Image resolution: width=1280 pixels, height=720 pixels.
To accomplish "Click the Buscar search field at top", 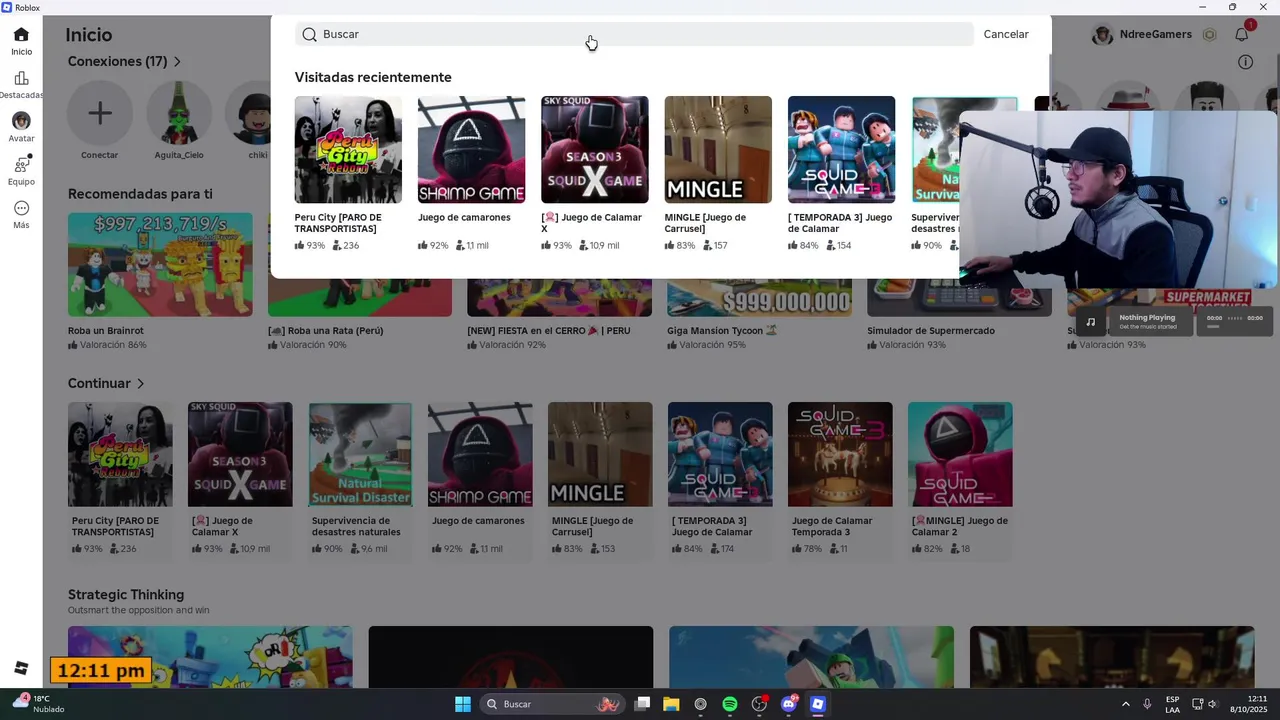I will tap(634, 34).
